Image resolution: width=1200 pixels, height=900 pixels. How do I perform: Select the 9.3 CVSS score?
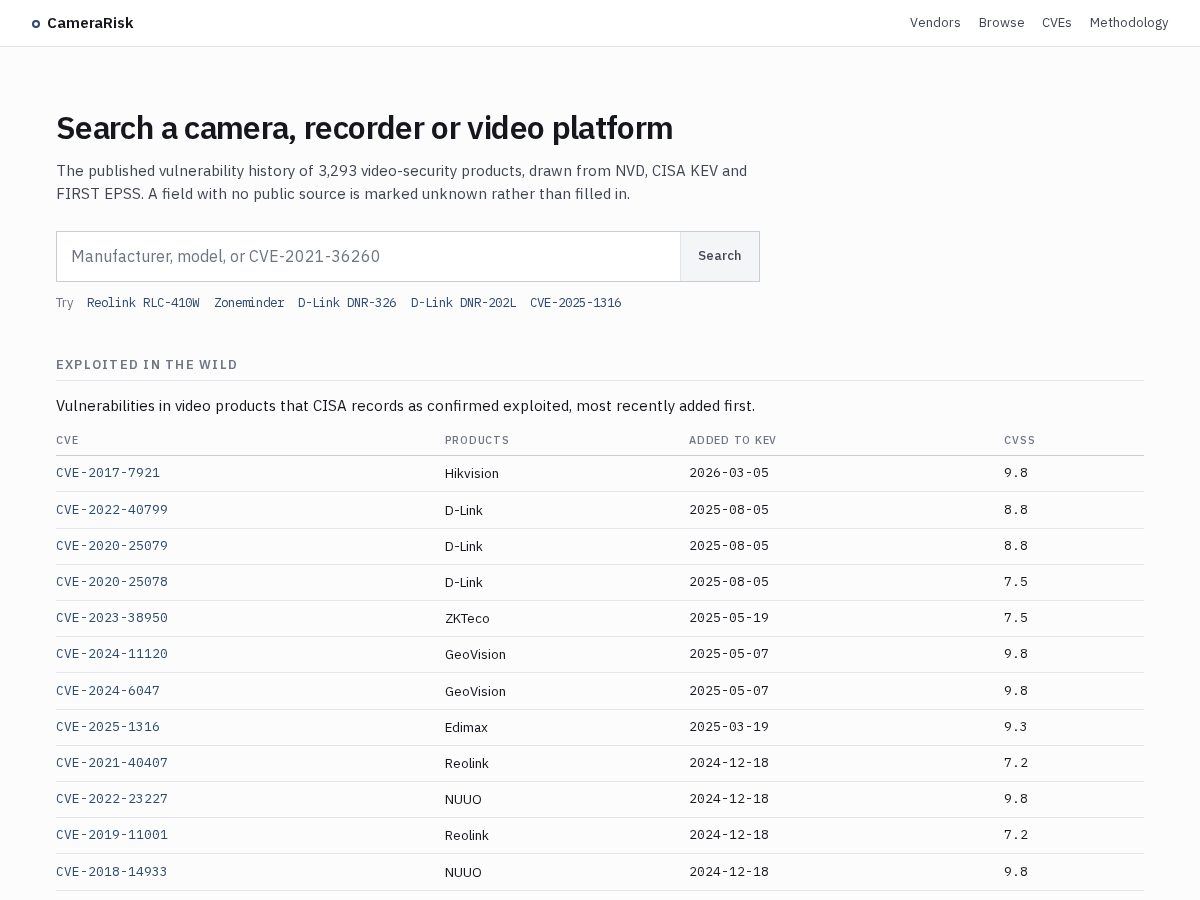point(1016,727)
